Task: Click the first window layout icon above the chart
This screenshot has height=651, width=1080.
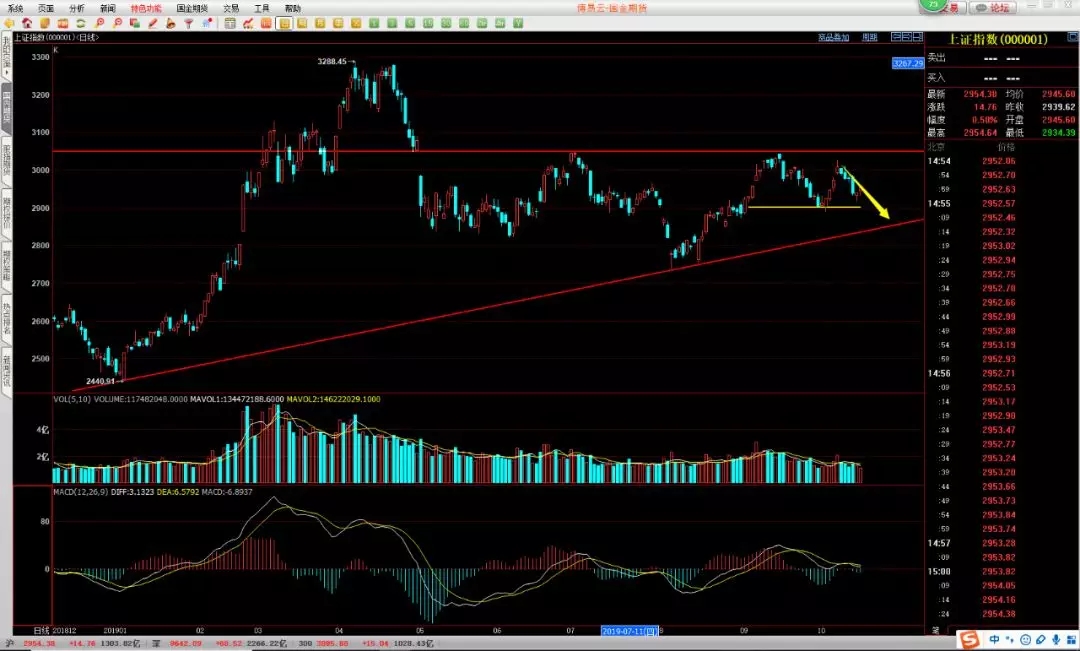Action: pos(896,37)
